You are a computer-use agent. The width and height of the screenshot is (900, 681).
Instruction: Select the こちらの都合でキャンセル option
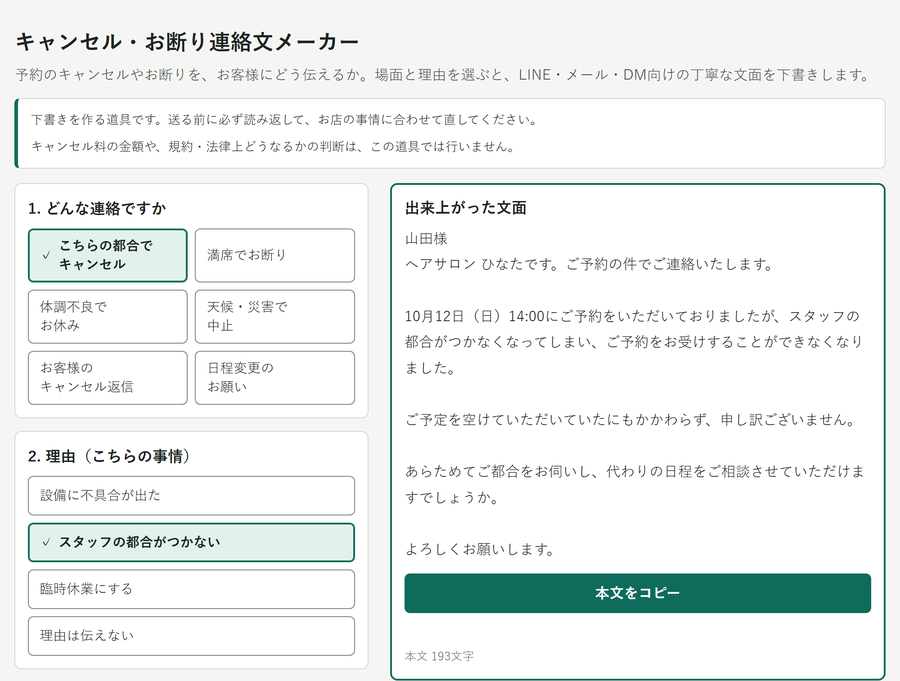(x=108, y=256)
